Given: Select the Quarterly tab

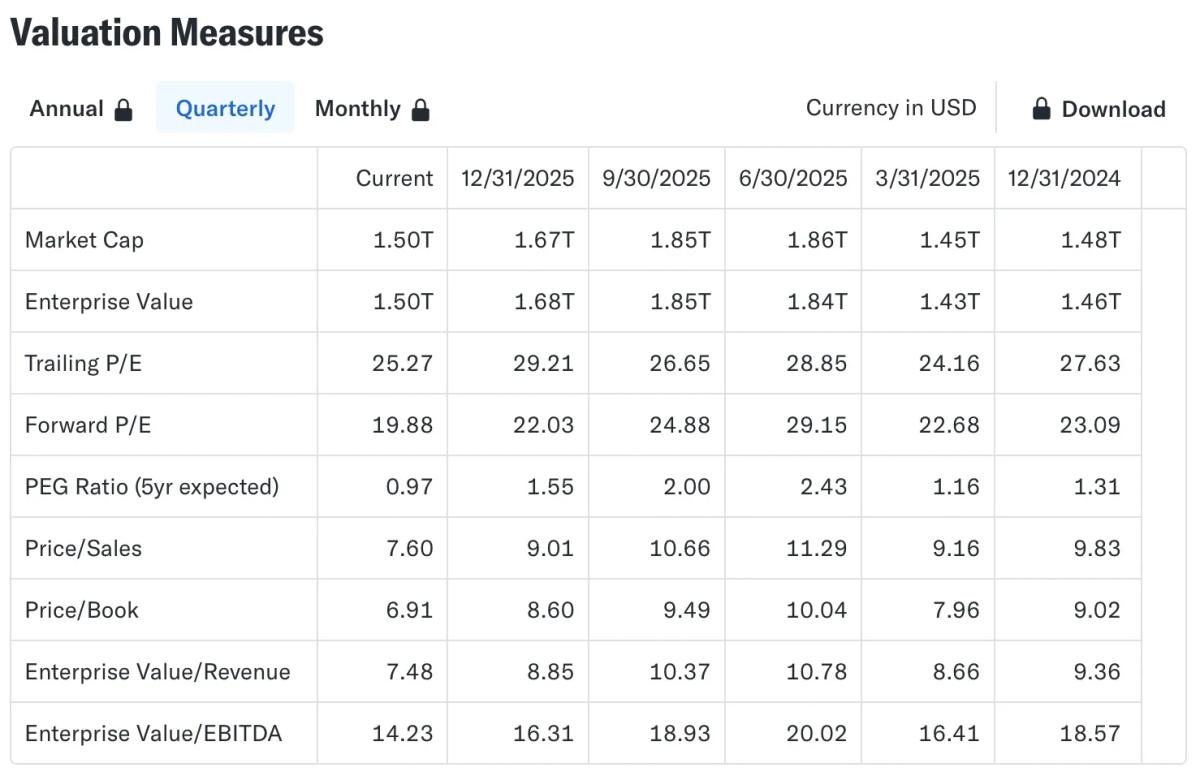Looking at the screenshot, I should (225, 108).
